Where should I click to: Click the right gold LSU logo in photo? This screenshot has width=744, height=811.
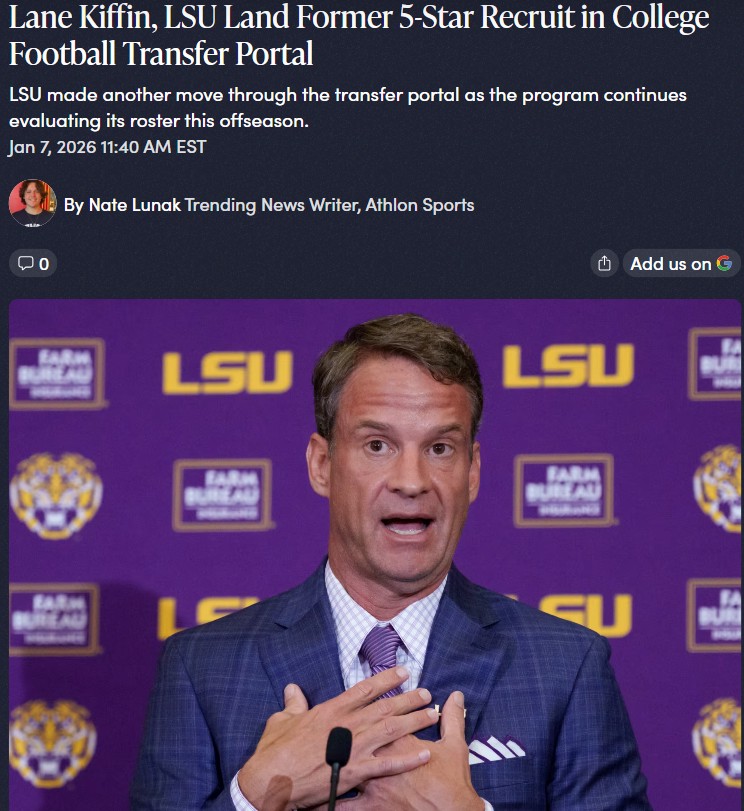click(568, 366)
